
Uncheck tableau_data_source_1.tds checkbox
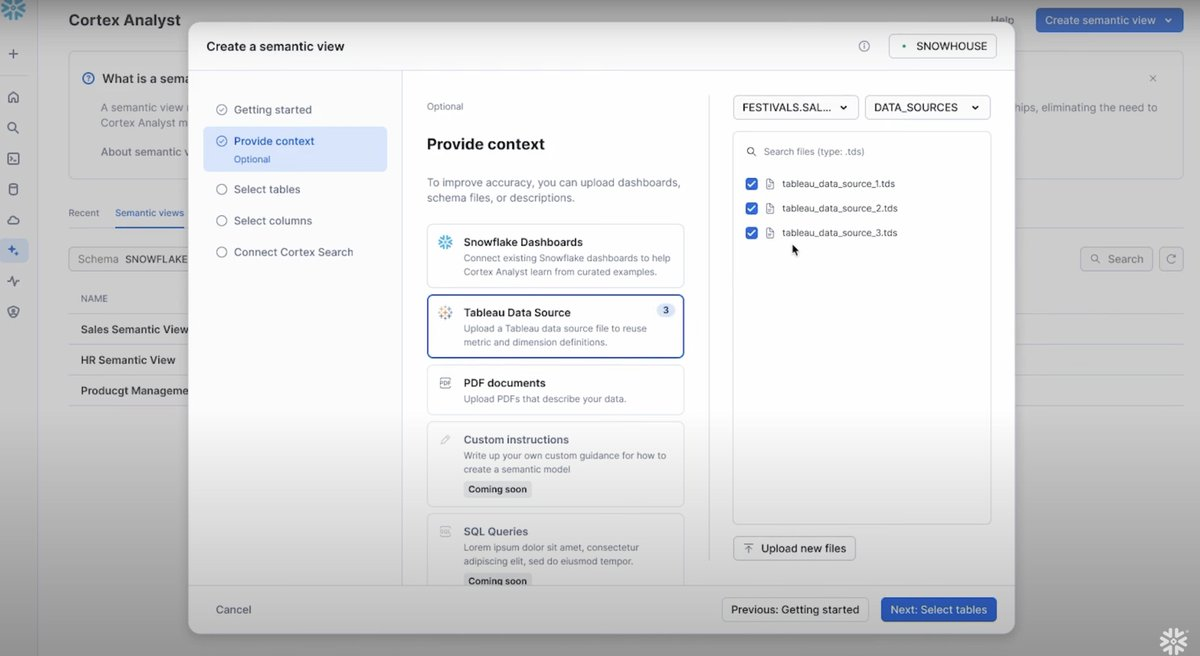coord(752,184)
